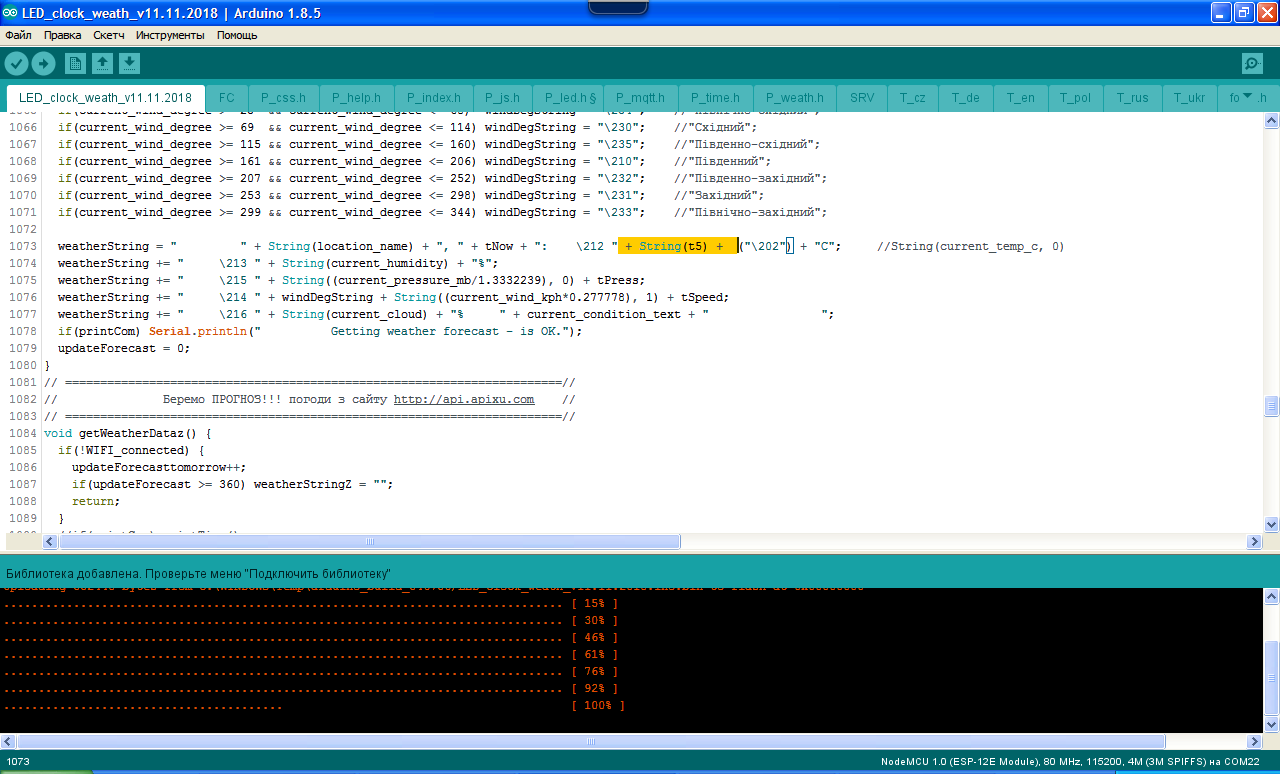Switch to the SRV tab
Screen dimensions: 1280x774
[x=862, y=98]
